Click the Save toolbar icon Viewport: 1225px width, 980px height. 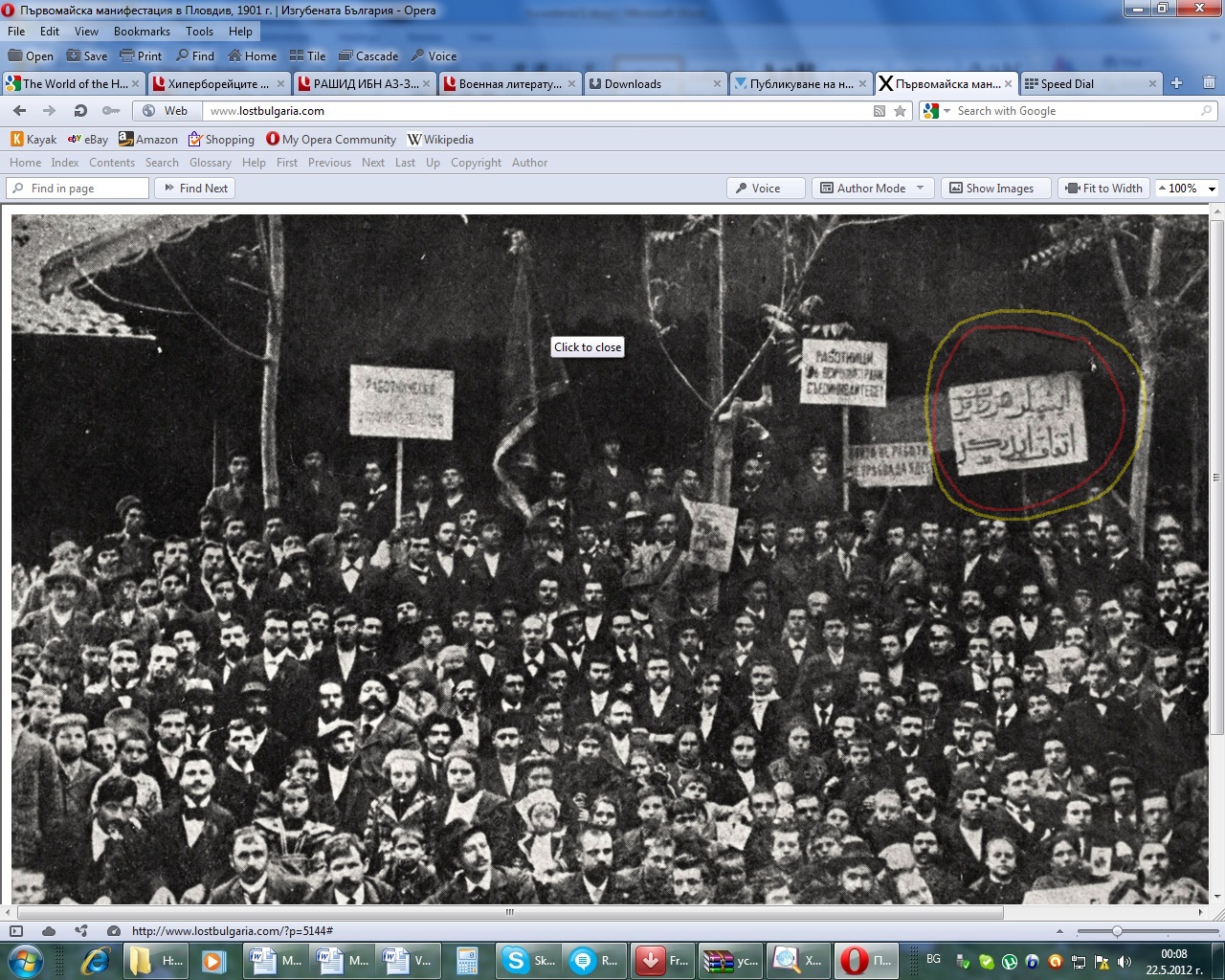pos(74,56)
